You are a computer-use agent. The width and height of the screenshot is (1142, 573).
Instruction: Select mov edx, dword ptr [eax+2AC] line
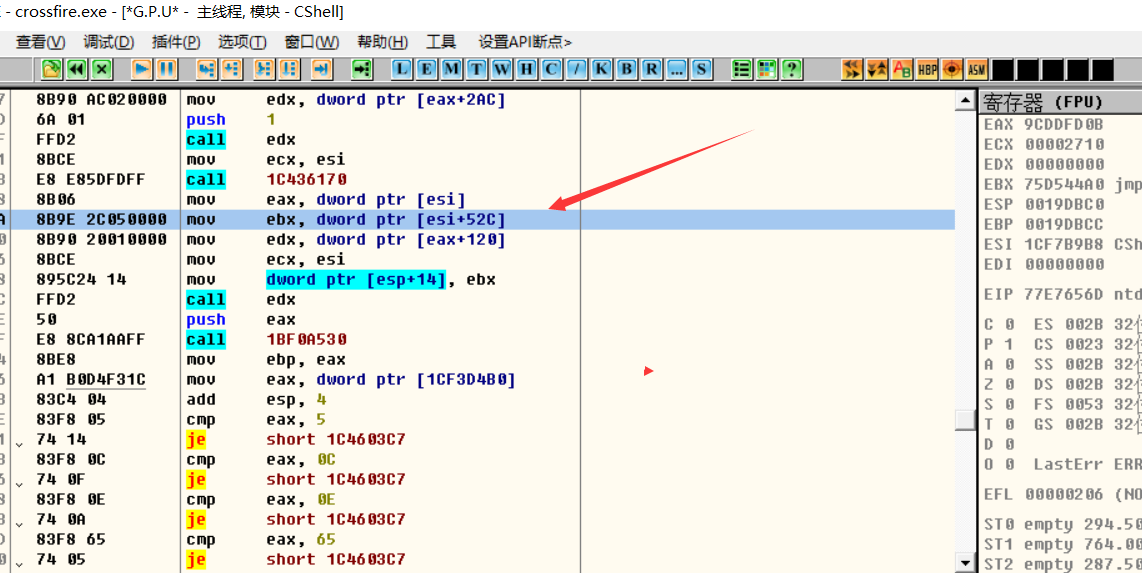[x=477, y=100]
